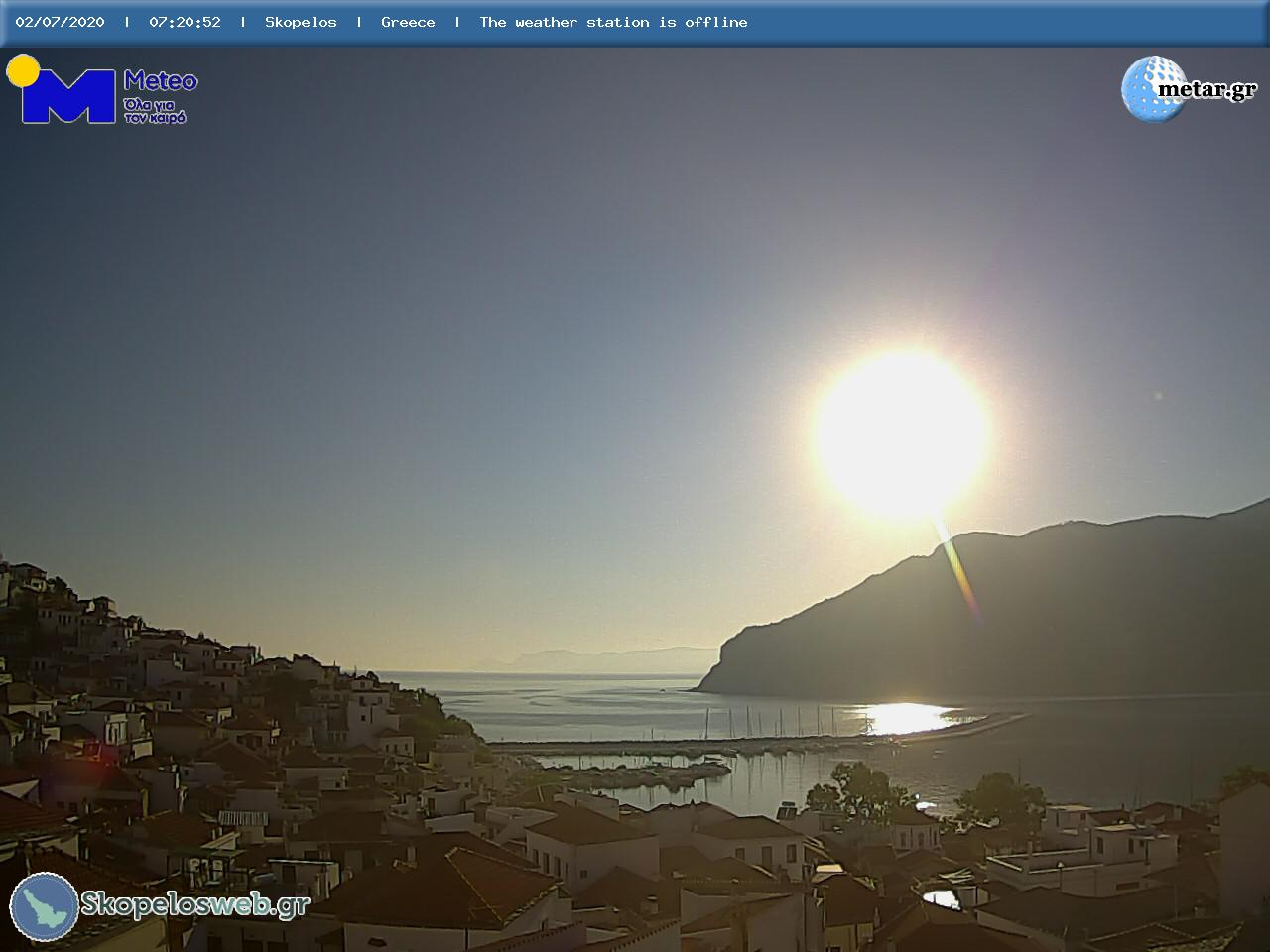Screen dimensions: 1270x952
Task: Click the Skopelosweb.gr island emblem
Action: (x=45, y=906)
